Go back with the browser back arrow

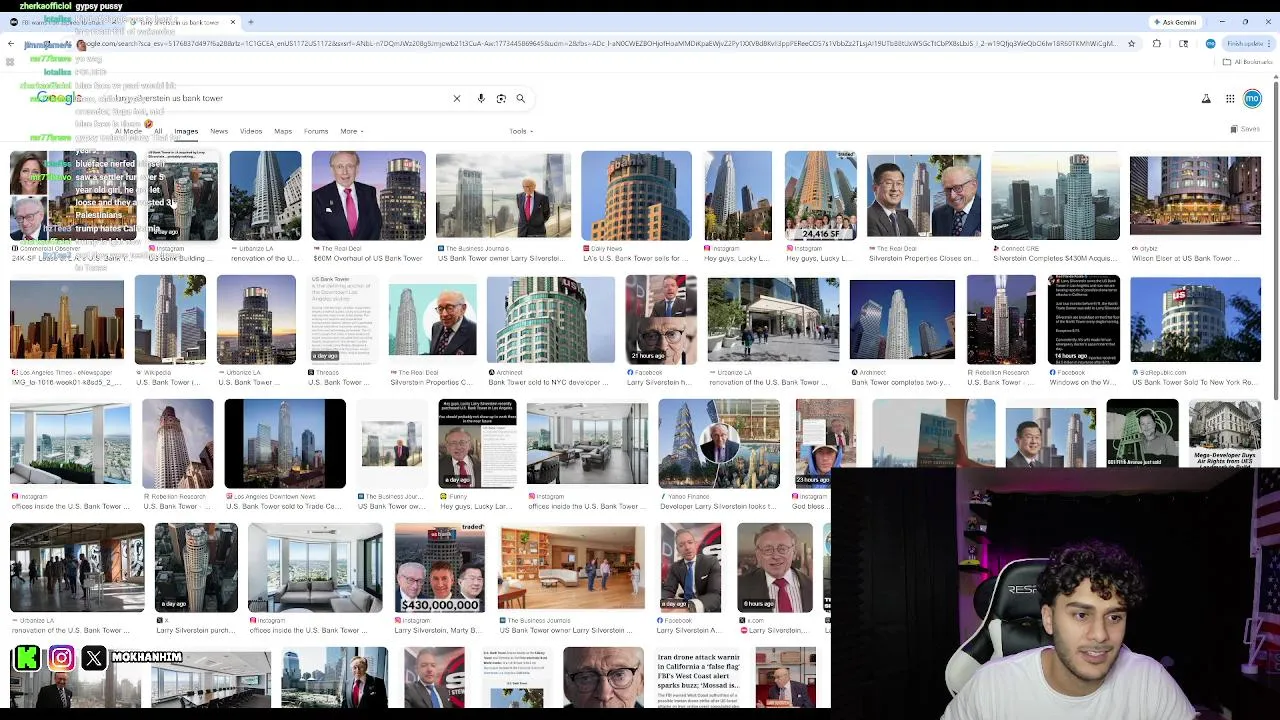(x=11, y=44)
